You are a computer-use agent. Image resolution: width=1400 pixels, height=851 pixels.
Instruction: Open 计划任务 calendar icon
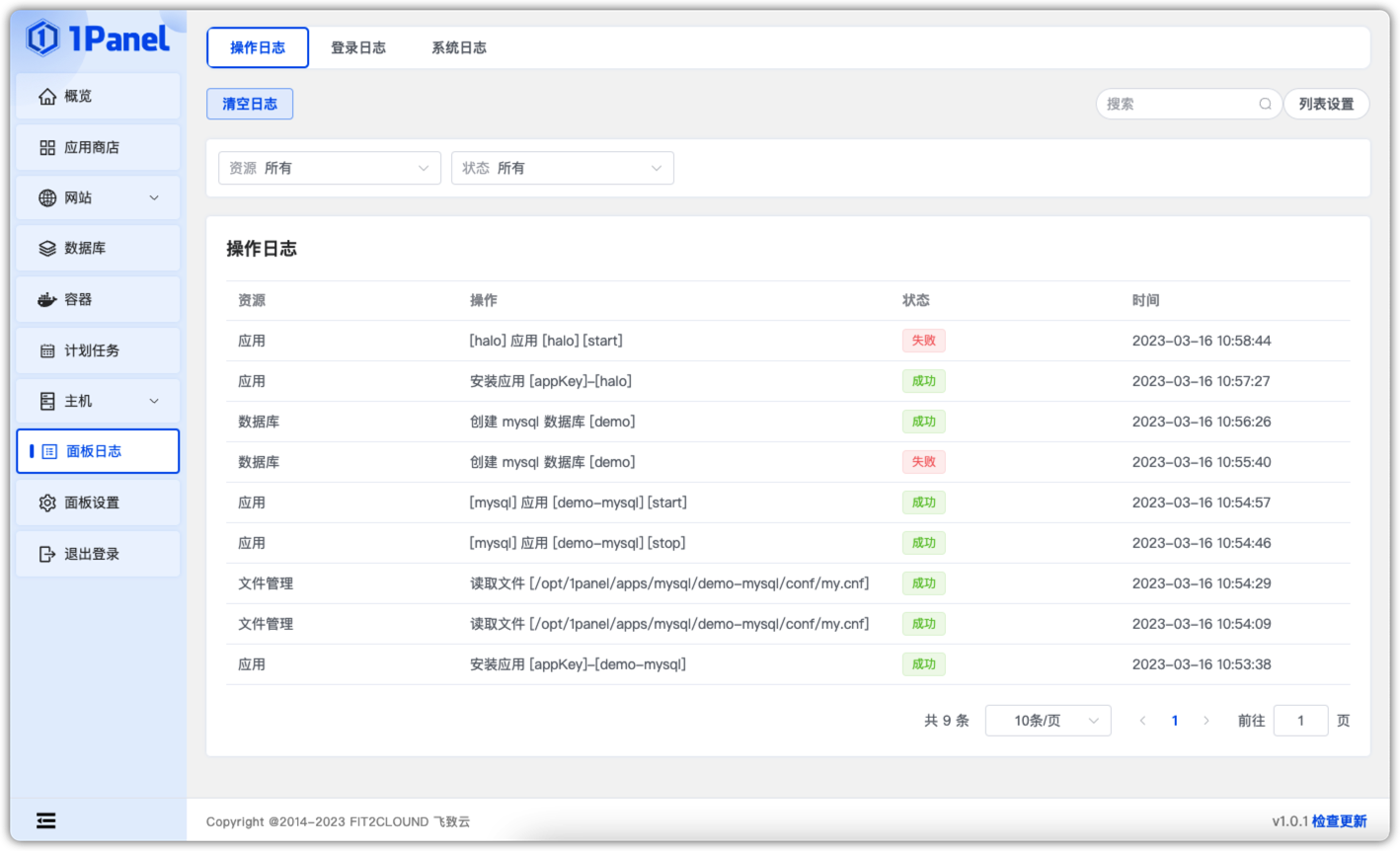pos(47,350)
